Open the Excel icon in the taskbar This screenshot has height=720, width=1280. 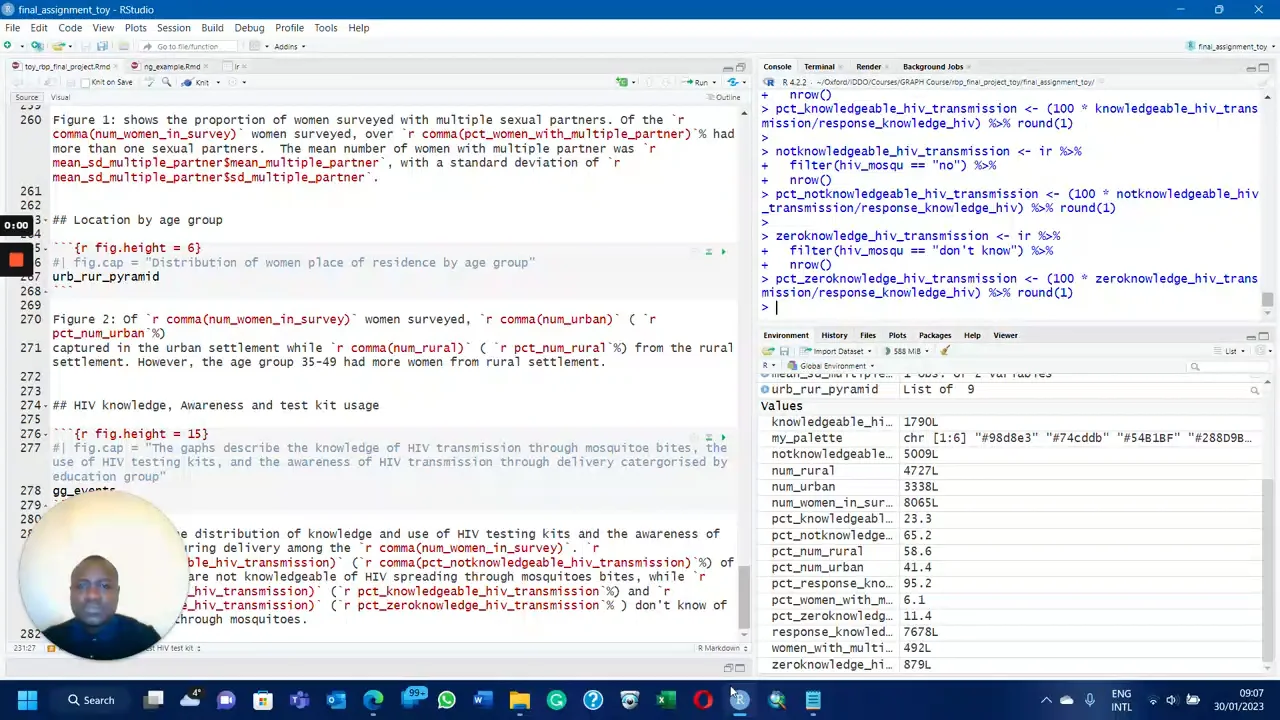tap(666, 700)
